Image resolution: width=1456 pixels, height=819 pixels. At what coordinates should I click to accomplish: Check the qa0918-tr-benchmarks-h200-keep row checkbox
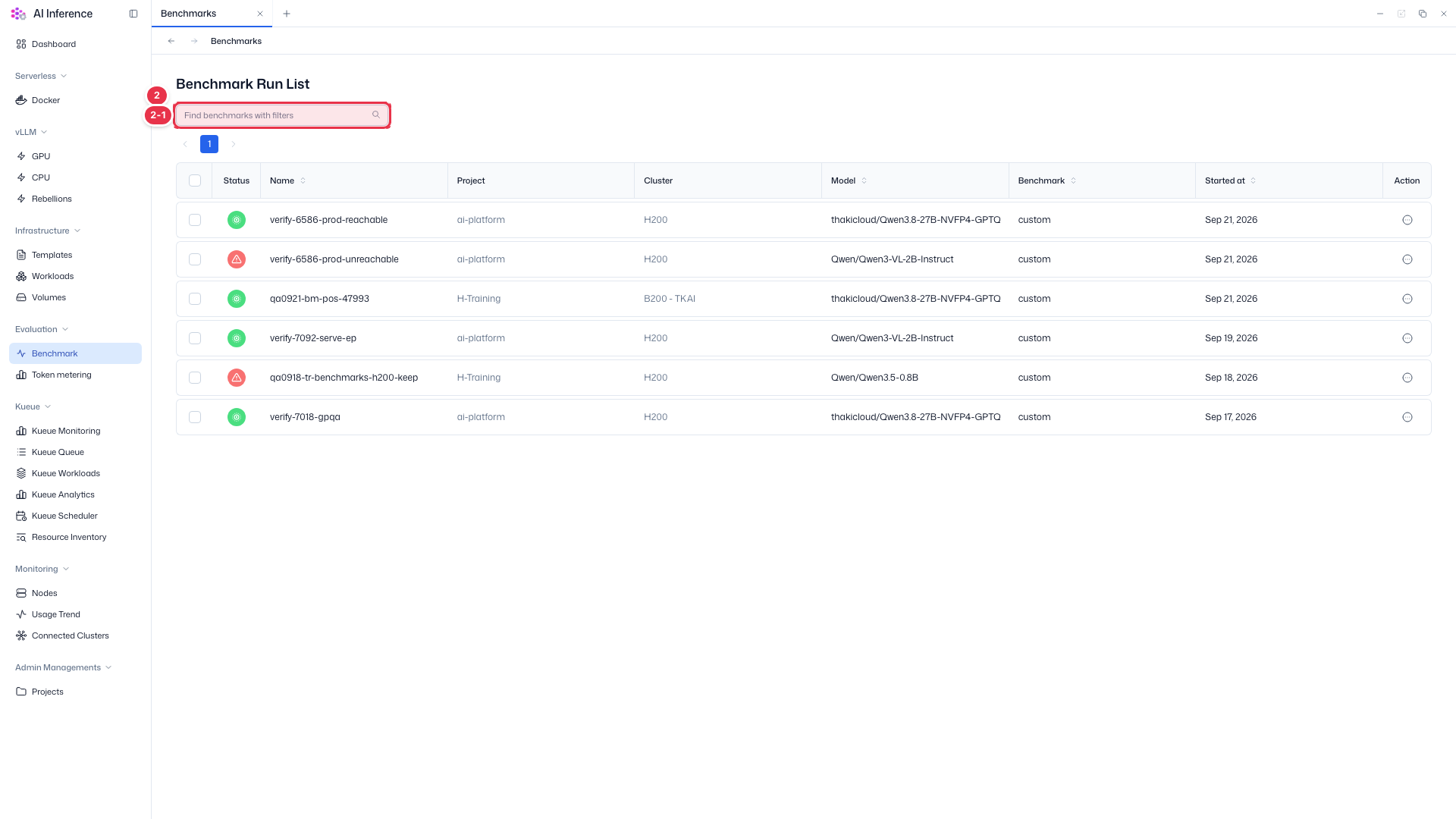click(195, 378)
